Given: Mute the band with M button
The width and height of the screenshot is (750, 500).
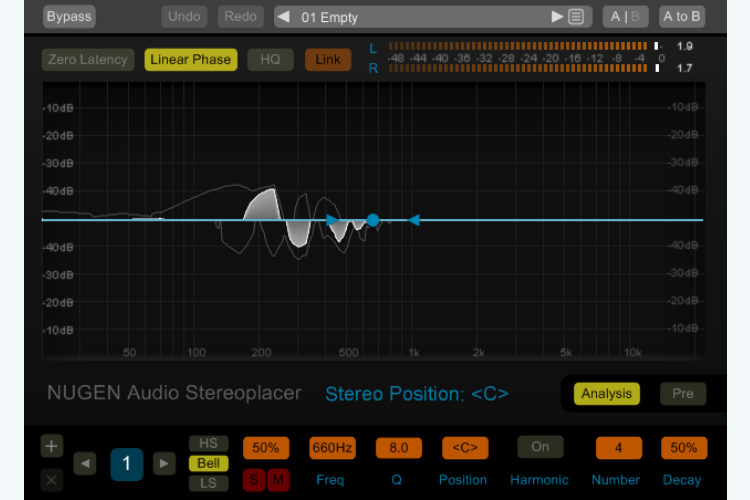Looking at the screenshot, I should pos(278,480).
